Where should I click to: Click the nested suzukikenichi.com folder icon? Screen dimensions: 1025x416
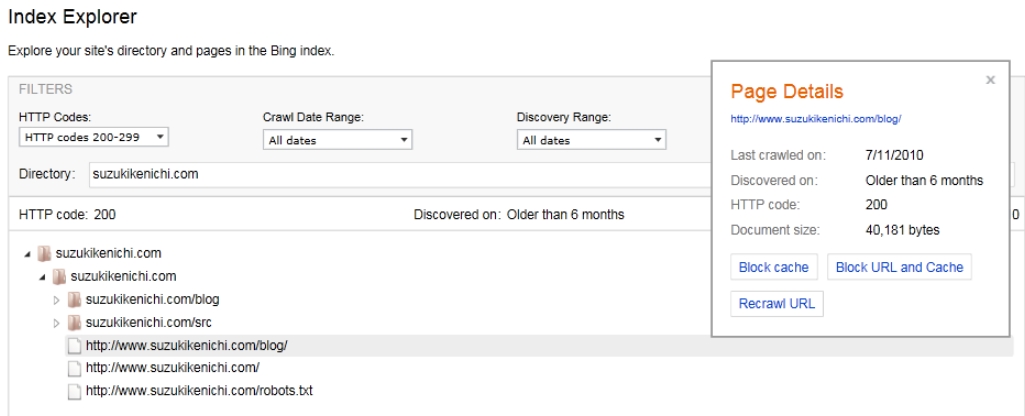59,277
